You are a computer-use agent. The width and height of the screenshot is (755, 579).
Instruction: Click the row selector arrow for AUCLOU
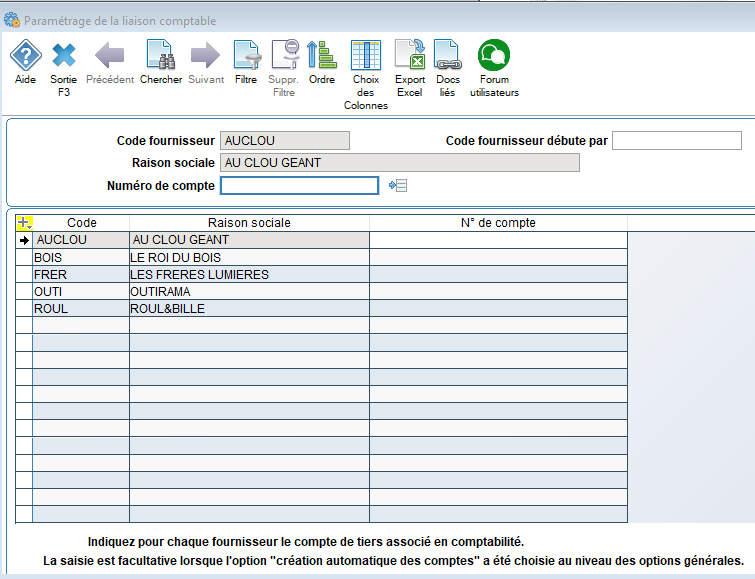[24, 240]
